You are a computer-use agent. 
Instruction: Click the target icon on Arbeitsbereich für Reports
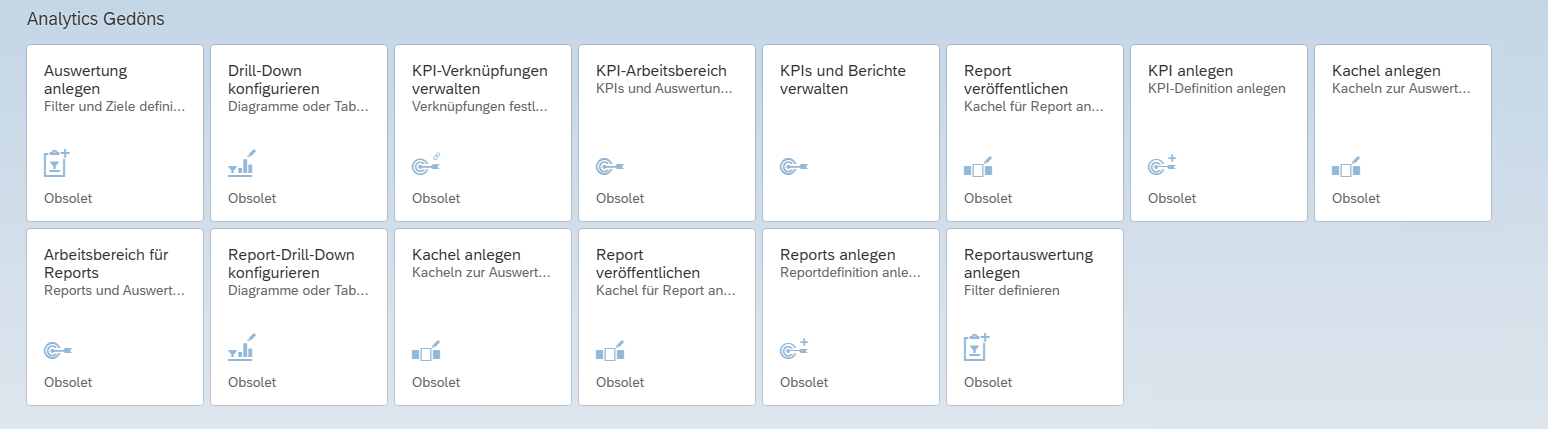pos(57,350)
